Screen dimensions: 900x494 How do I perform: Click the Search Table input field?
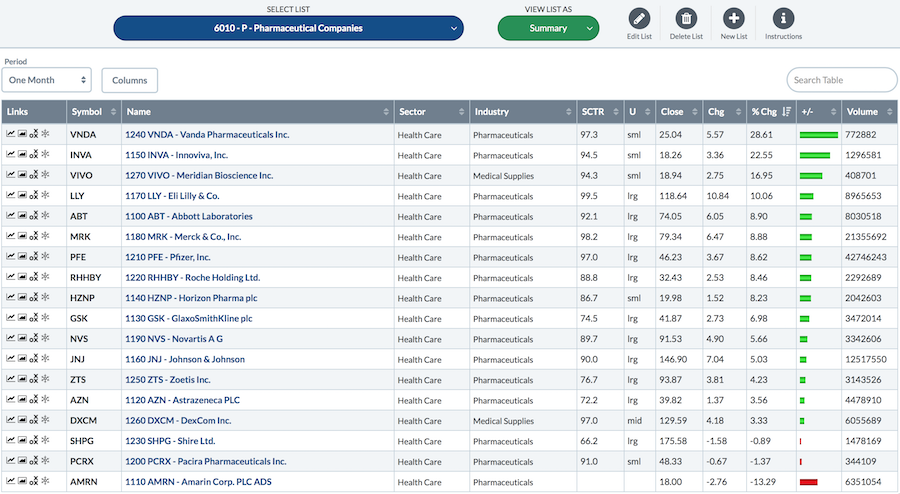coord(841,80)
